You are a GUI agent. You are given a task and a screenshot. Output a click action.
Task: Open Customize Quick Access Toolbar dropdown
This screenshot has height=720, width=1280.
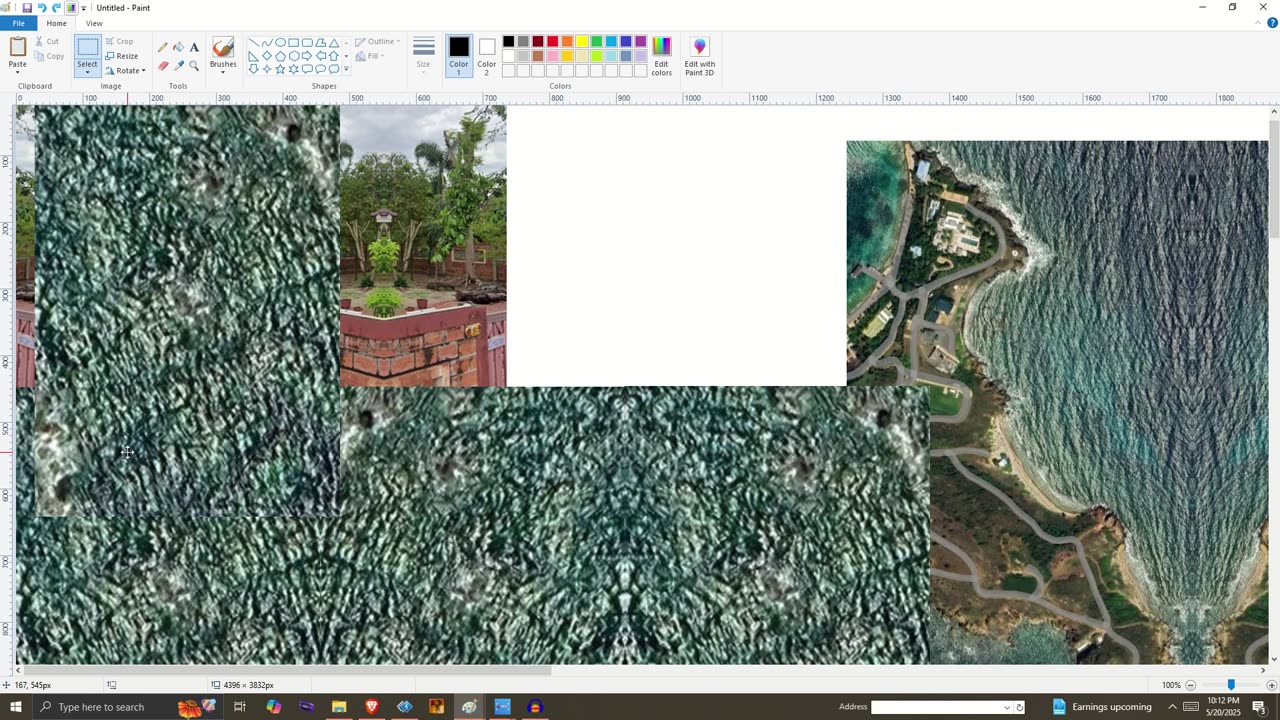click(x=83, y=8)
